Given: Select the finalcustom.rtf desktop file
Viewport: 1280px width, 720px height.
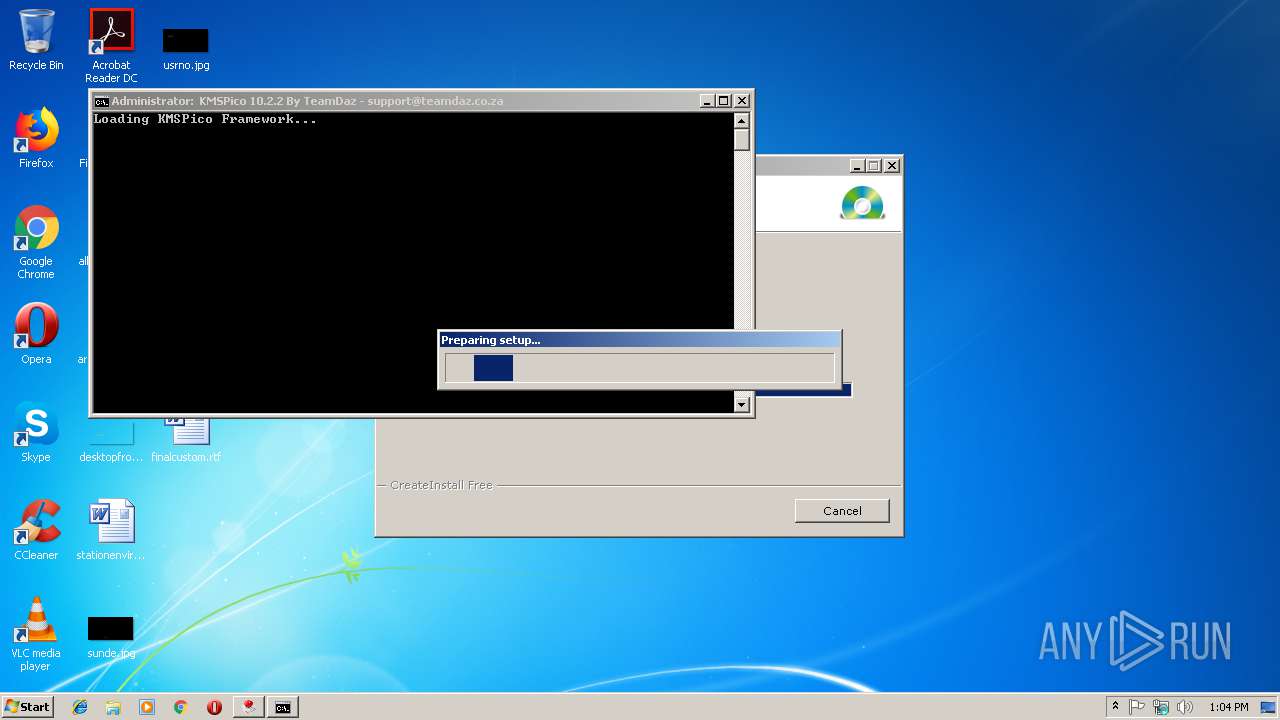Looking at the screenshot, I should (x=186, y=441).
